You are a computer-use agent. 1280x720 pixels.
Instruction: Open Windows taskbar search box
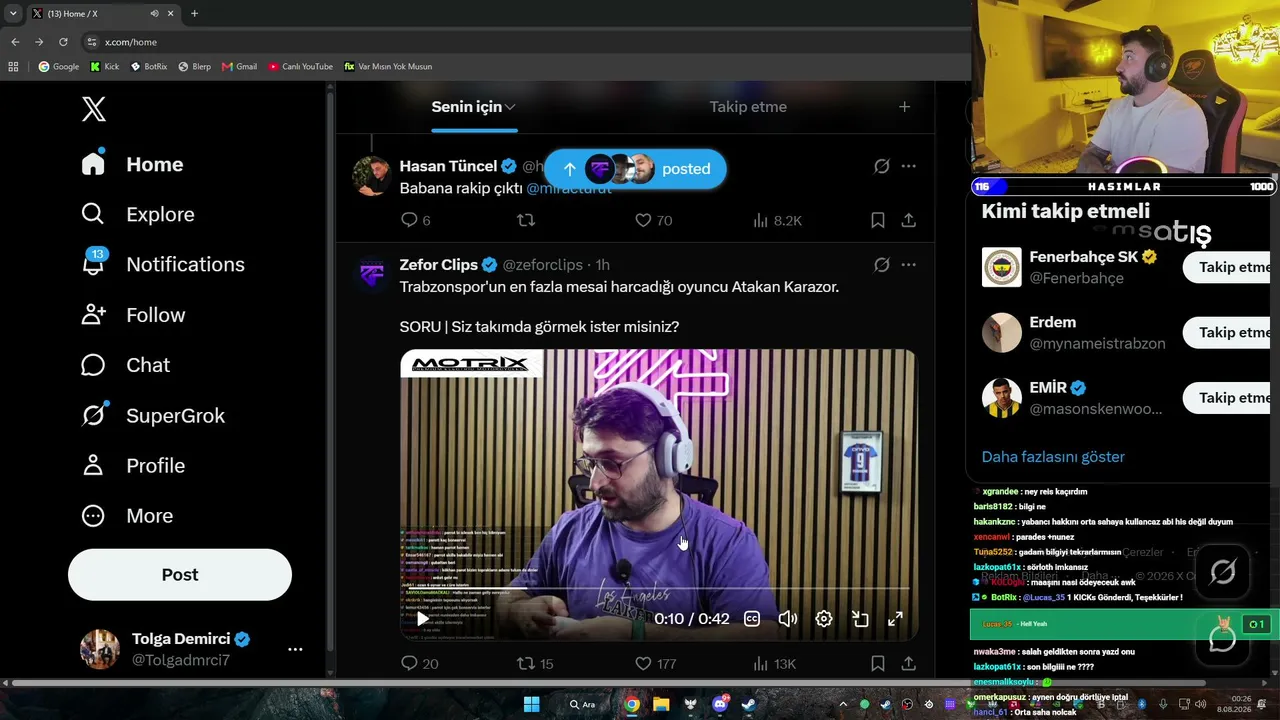(583, 704)
